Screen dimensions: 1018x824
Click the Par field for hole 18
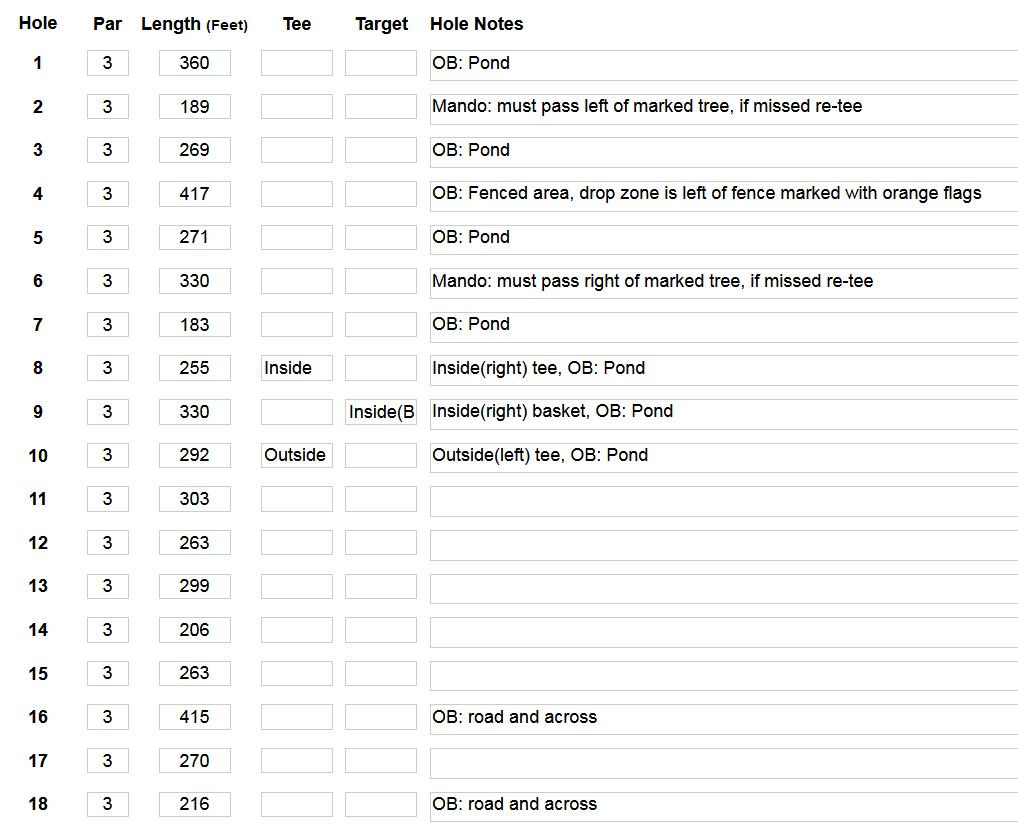point(108,805)
